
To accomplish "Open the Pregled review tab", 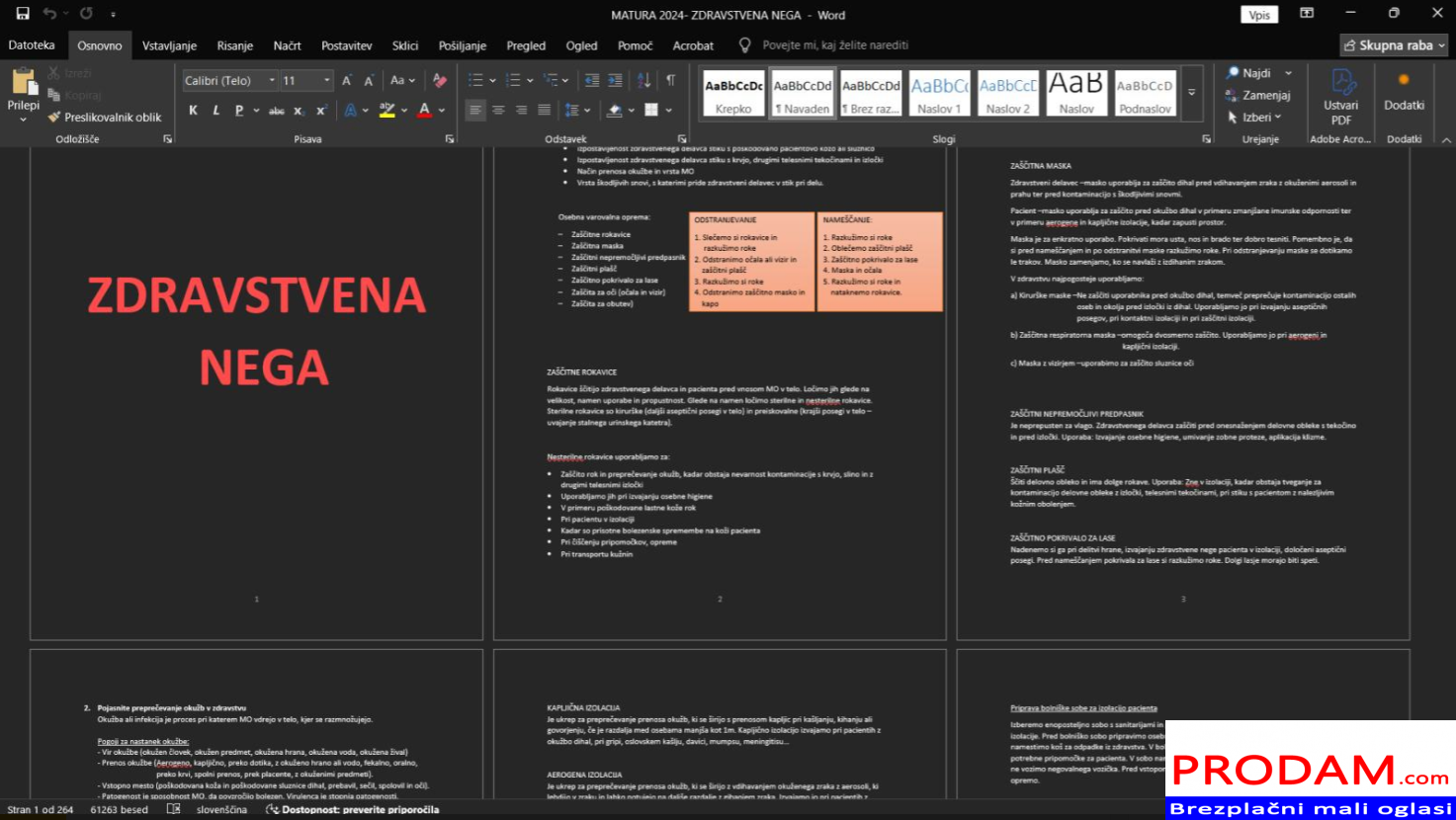I will click(x=526, y=45).
